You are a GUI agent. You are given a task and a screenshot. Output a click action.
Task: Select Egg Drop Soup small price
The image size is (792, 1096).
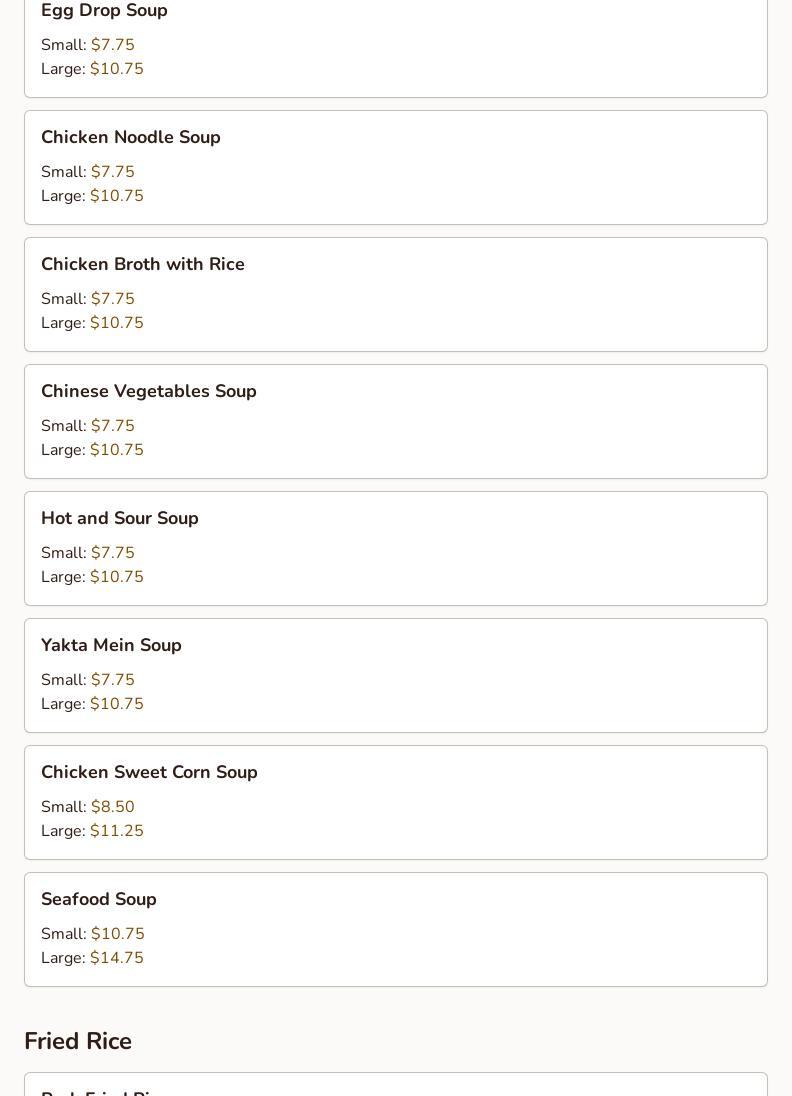click(112, 45)
